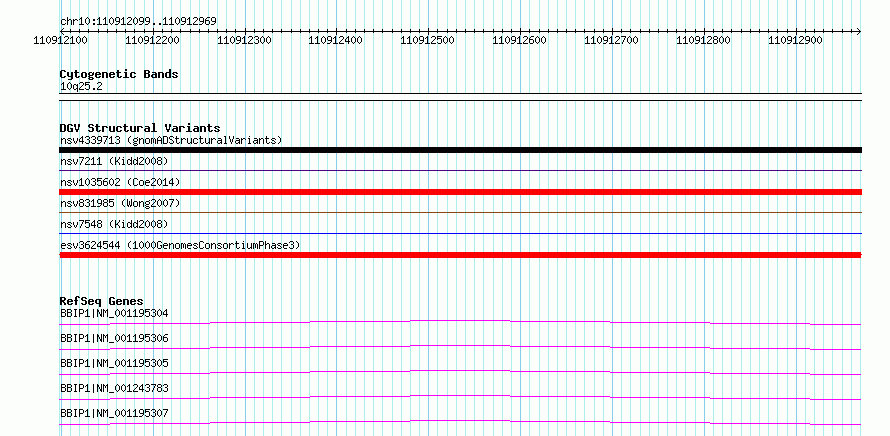Click ruler position 110912600
890x436 pixels.
(x=520, y=40)
